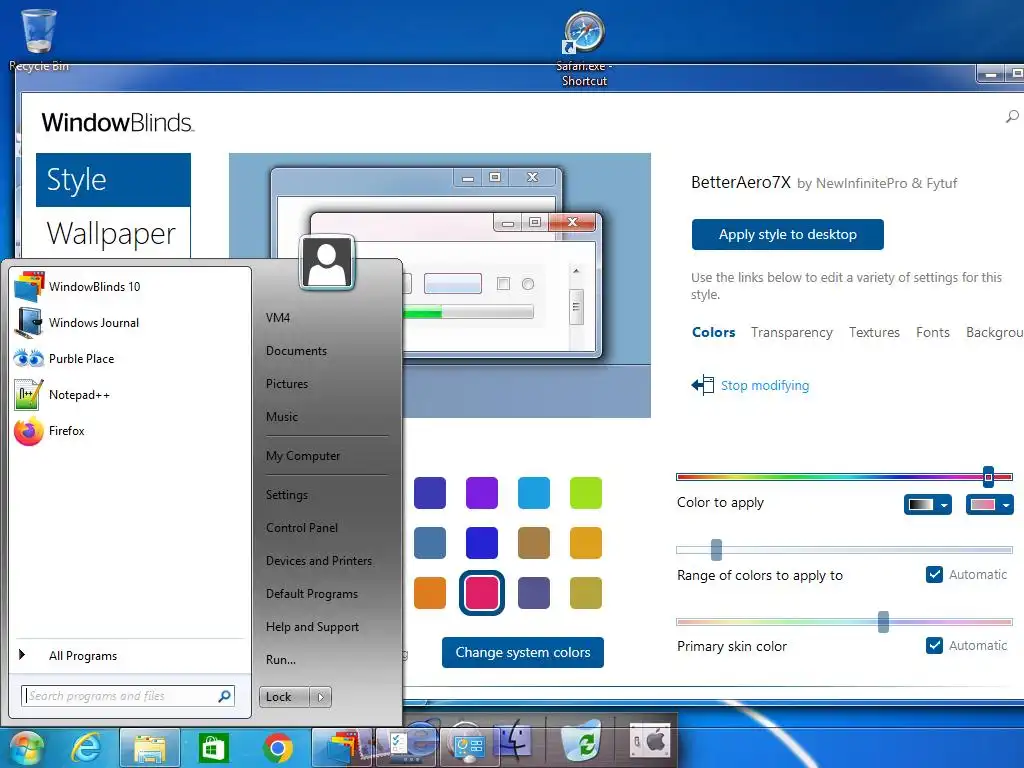Pick the selected pink-red color swatch
This screenshot has height=768, width=1024.
[481, 593]
